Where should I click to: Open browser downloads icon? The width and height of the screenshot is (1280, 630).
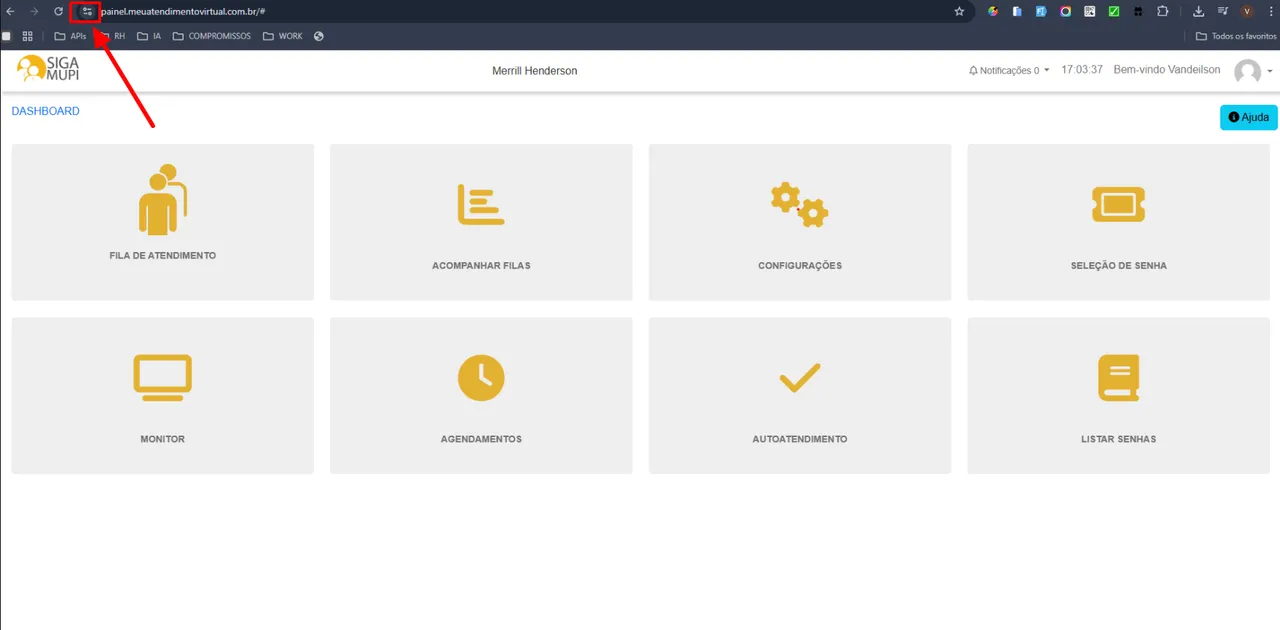click(x=1198, y=11)
